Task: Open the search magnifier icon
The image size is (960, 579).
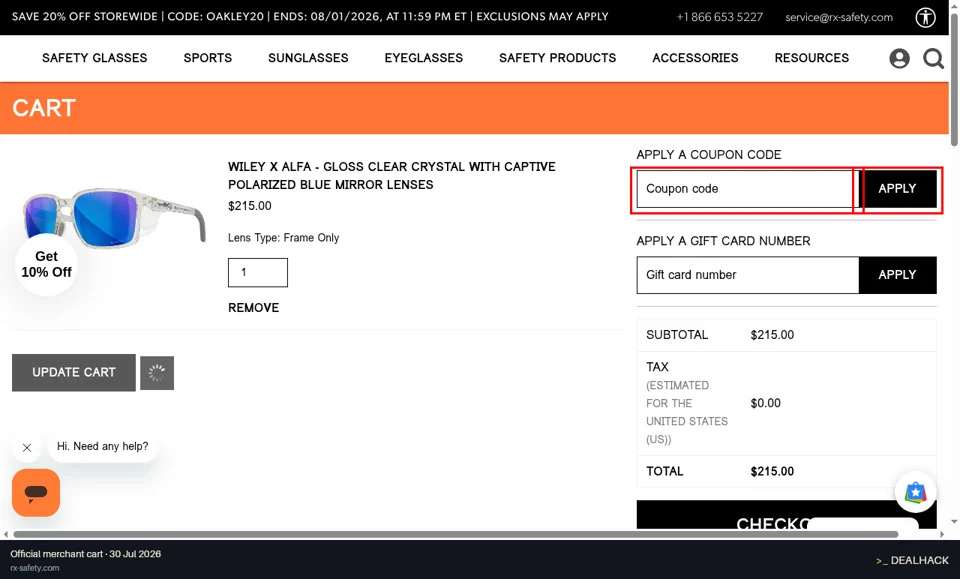Action: pos(933,58)
